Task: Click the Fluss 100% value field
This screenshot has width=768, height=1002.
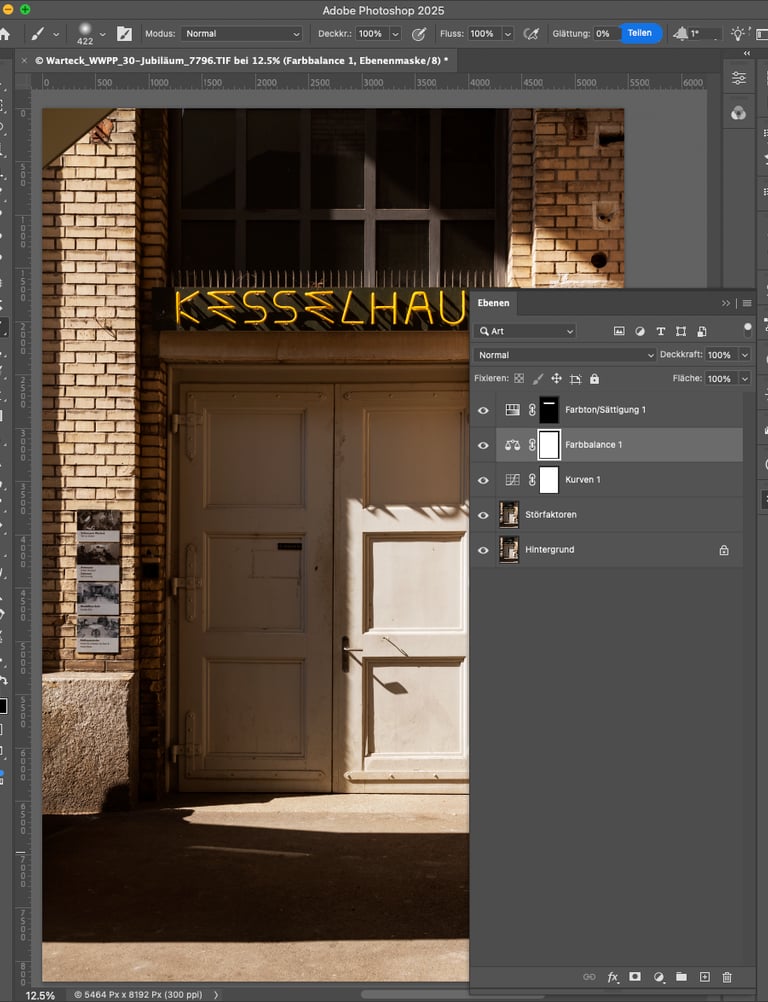Action: (x=484, y=34)
